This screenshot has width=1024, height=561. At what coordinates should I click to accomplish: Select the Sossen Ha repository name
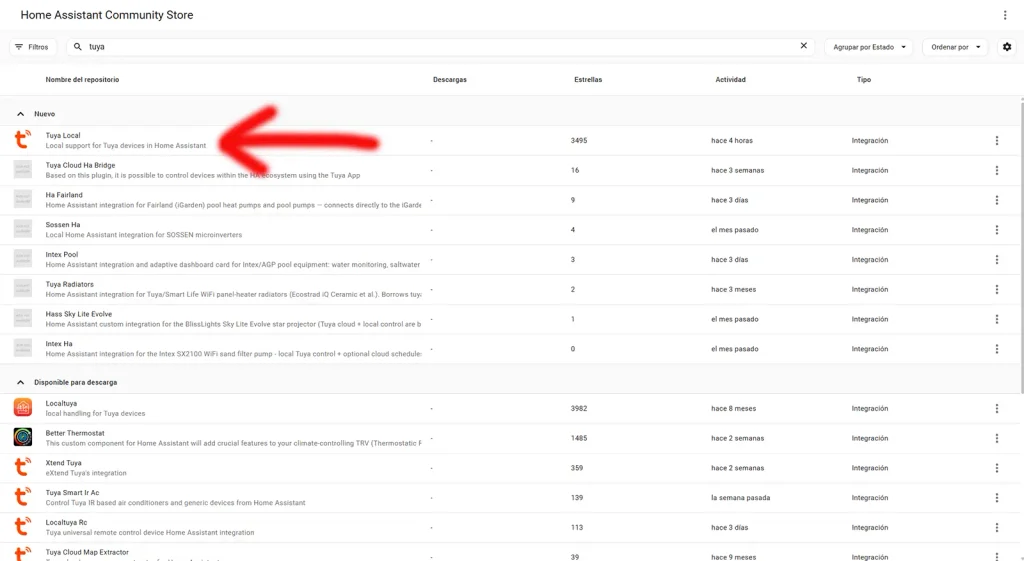(63, 225)
